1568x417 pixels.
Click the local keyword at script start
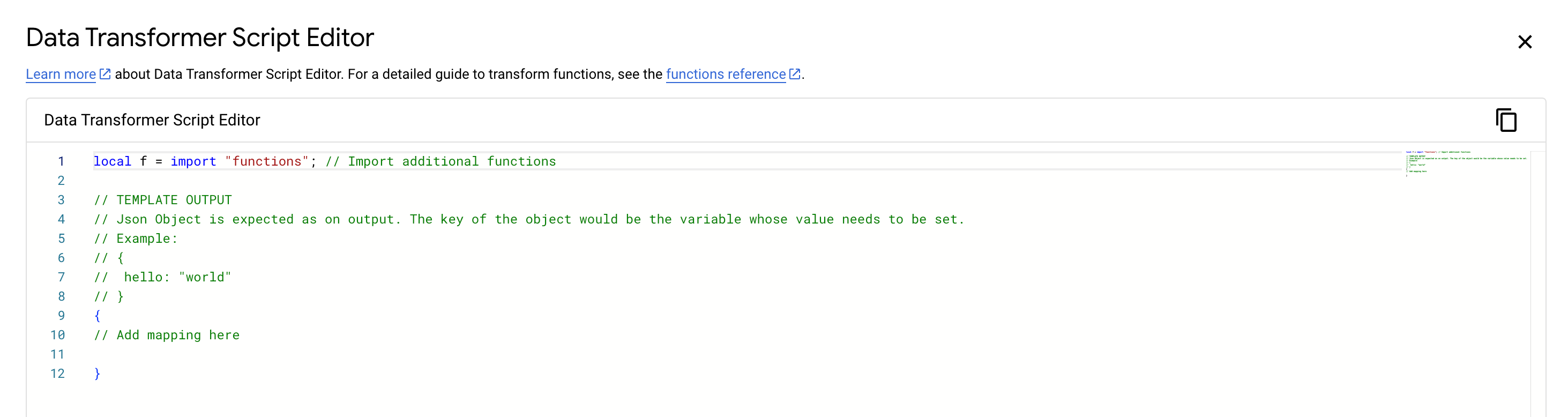(x=112, y=161)
